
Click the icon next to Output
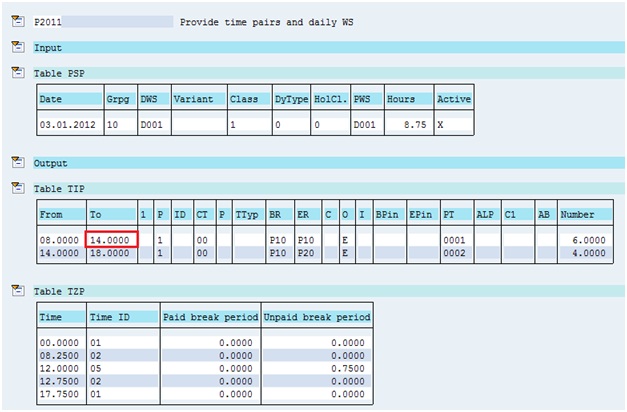click(16, 162)
